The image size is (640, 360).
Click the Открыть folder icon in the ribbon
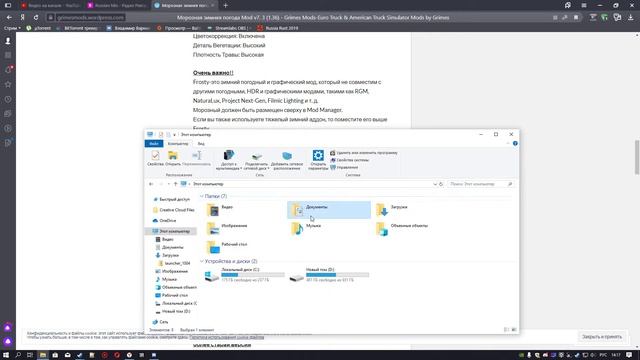pos(173,158)
